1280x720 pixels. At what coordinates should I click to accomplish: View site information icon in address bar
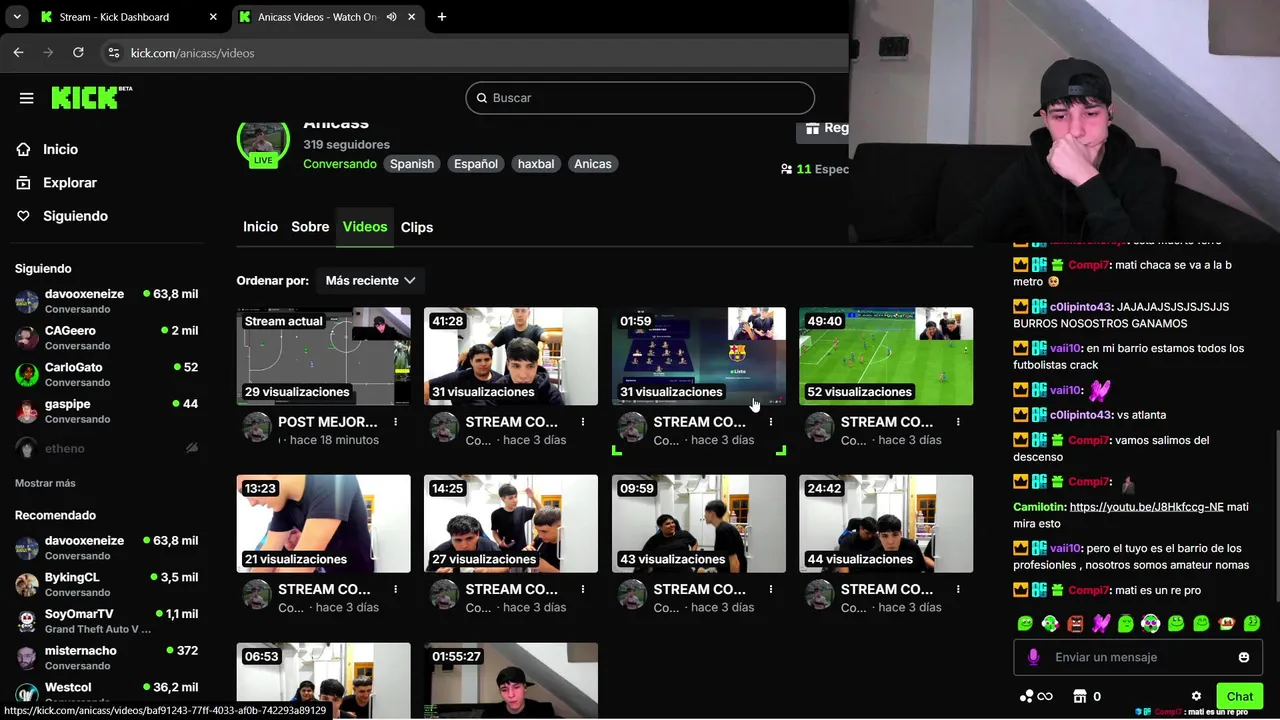(x=113, y=53)
